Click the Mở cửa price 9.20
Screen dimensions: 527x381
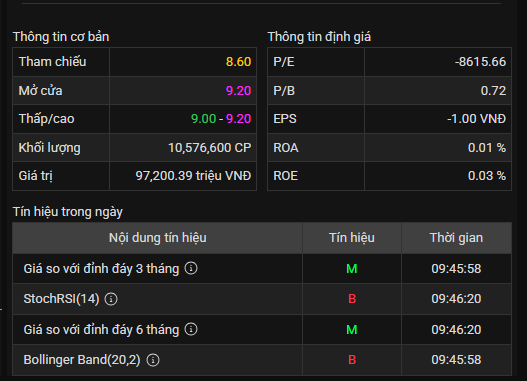[238, 91]
